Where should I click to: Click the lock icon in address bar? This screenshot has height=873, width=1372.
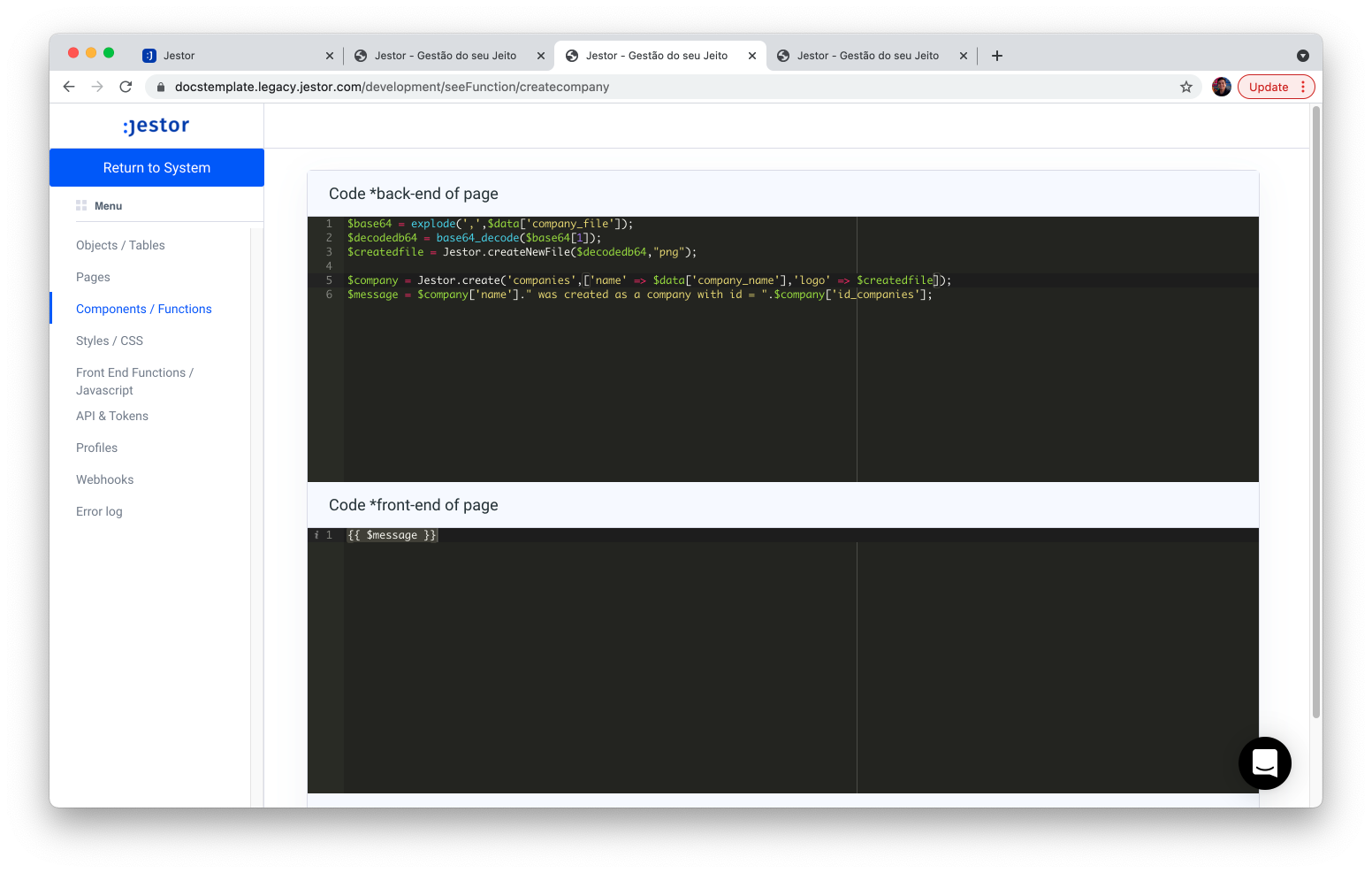click(161, 87)
